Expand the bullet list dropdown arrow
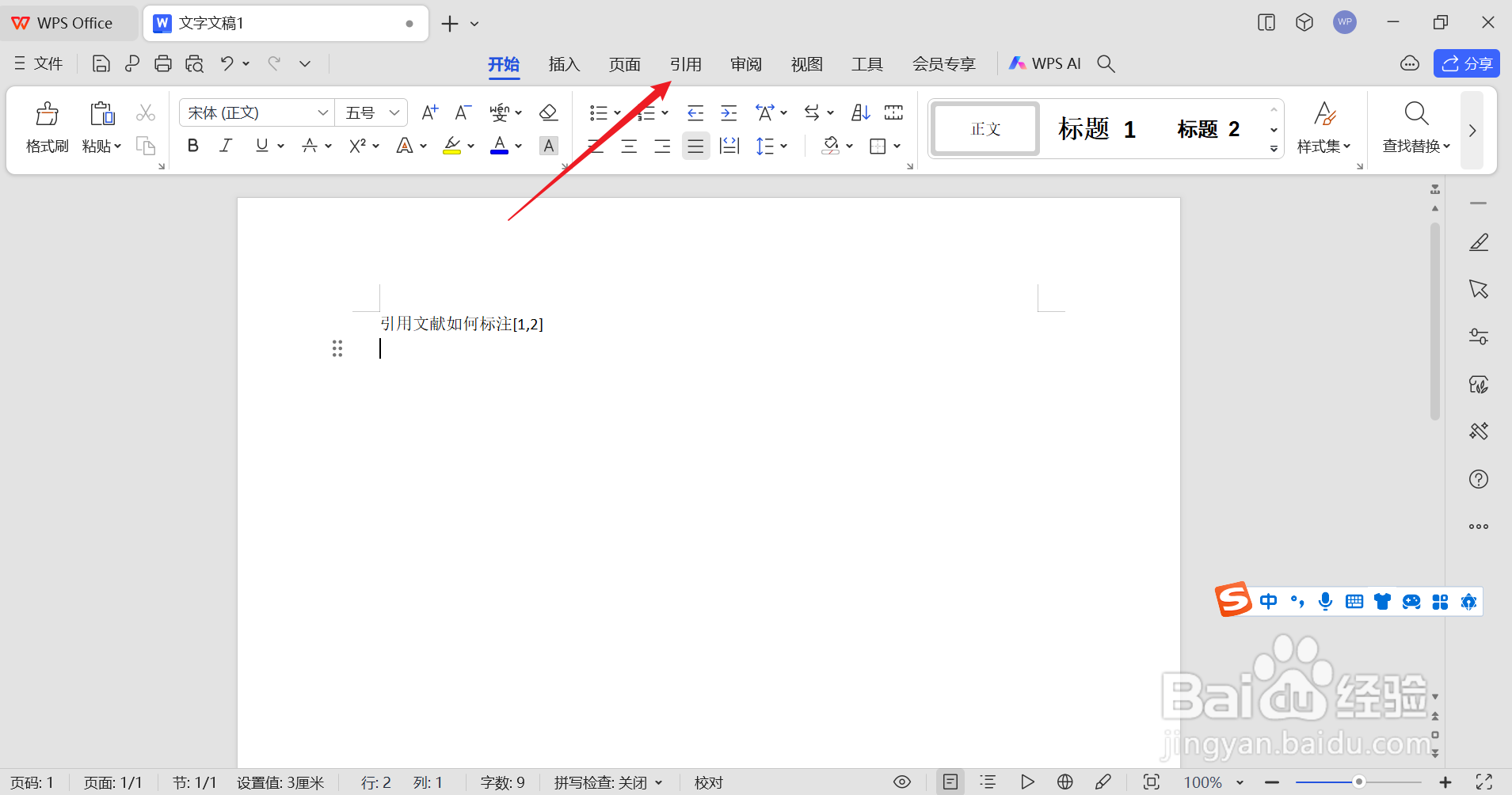The image size is (1512, 795). pos(618,112)
